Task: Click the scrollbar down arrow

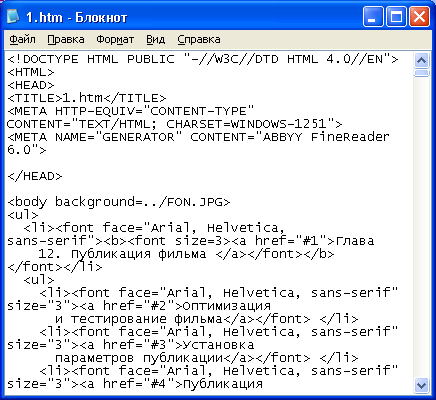Action: coord(422,385)
